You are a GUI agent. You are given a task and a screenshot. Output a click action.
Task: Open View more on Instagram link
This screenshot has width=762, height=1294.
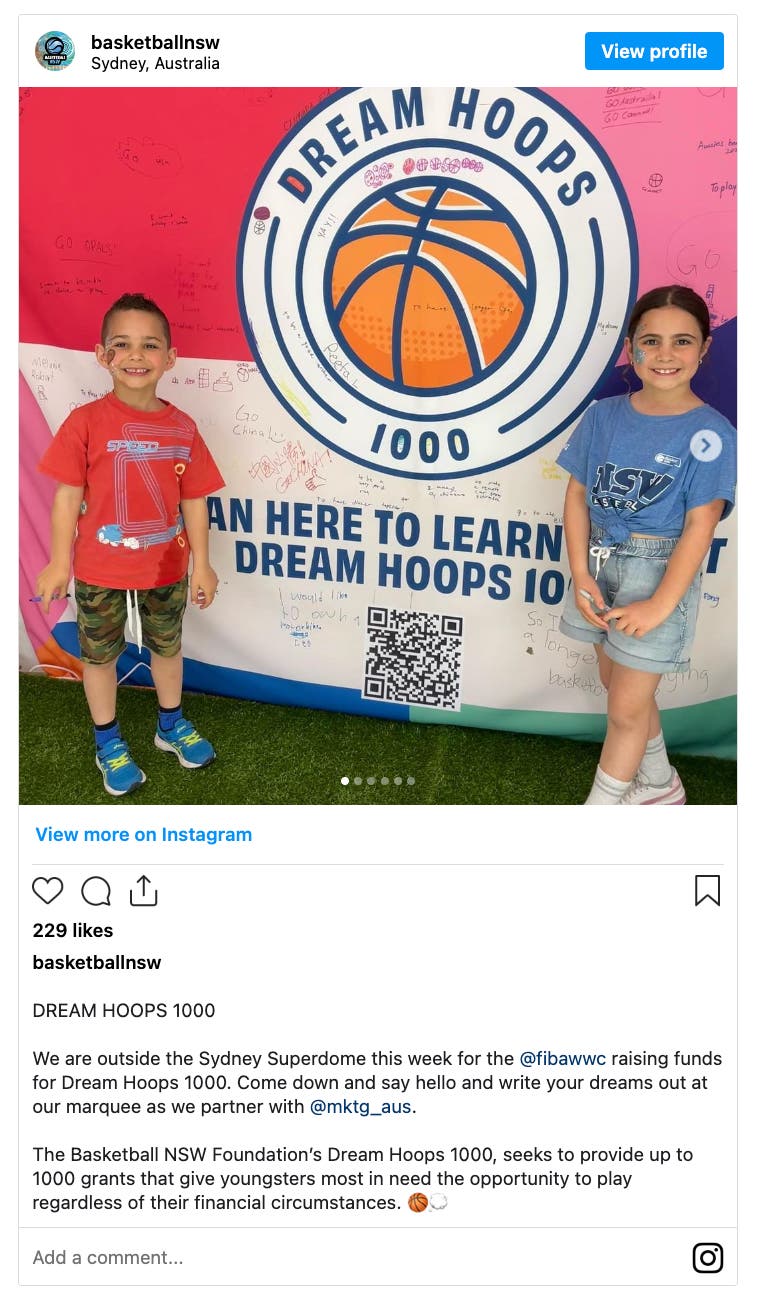click(x=144, y=834)
